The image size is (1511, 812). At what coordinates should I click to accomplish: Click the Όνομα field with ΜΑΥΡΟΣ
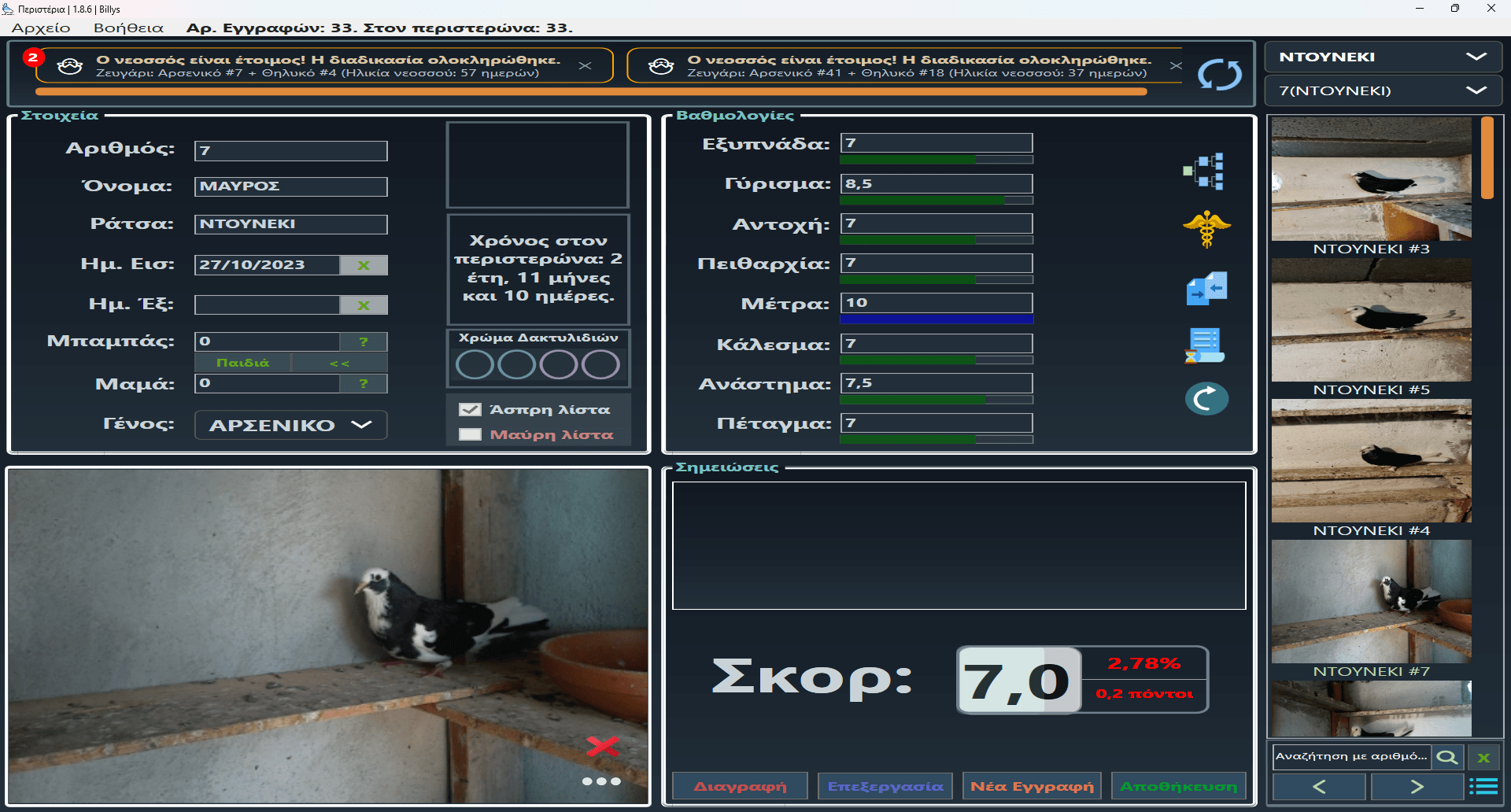(x=290, y=186)
